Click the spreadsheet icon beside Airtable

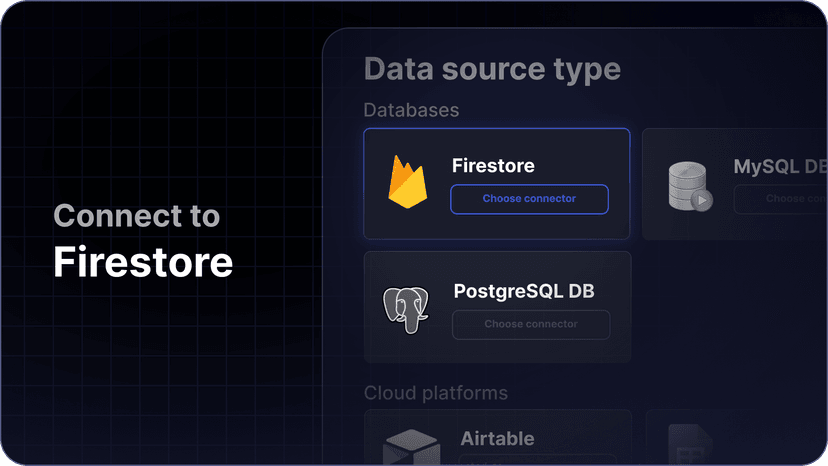[x=690, y=444]
